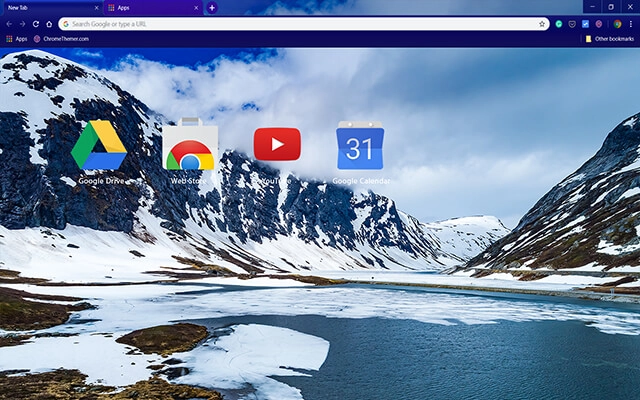640x400 pixels.
Task: Click the Google logo in the address bar
Action: [x=66, y=24]
